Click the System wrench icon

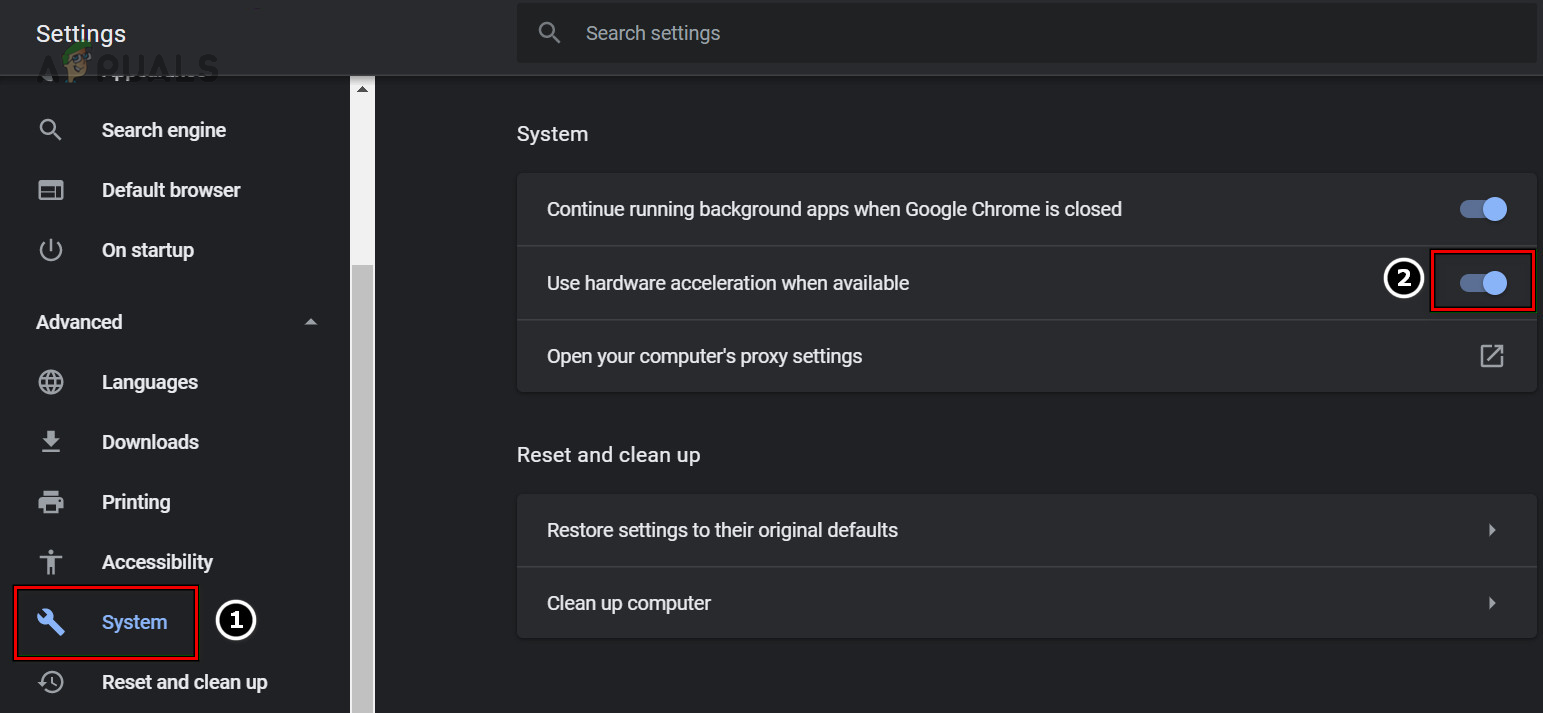coord(50,622)
